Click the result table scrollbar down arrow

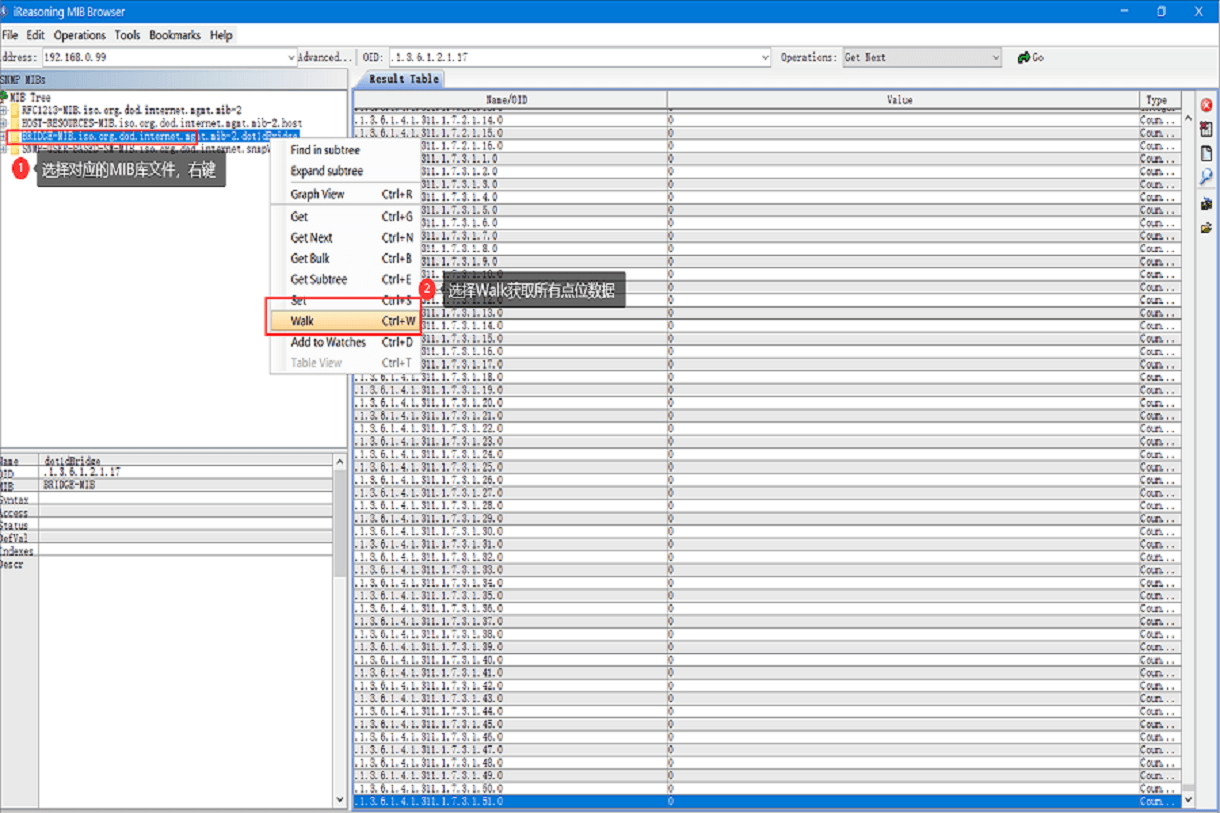pos(1188,799)
